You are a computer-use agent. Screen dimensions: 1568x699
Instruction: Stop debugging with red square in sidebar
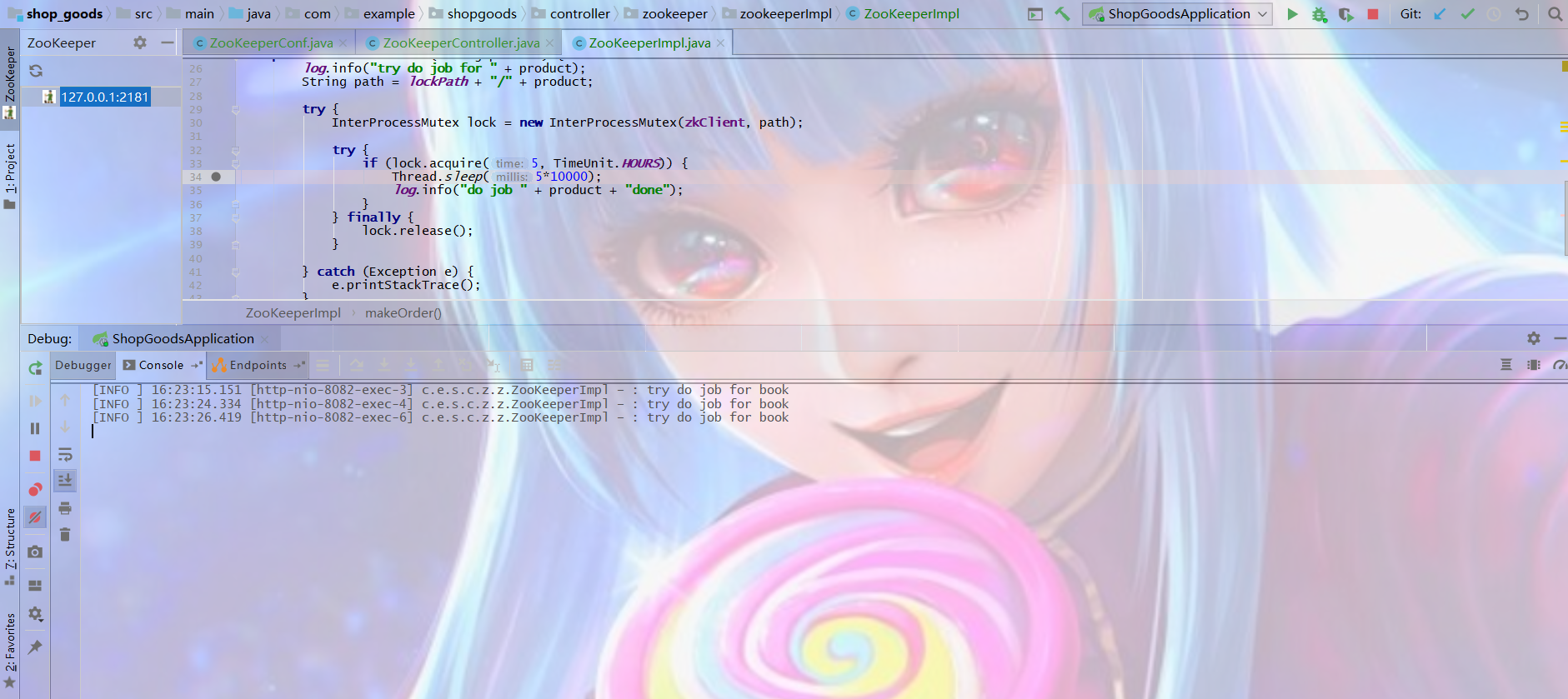point(35,456)
